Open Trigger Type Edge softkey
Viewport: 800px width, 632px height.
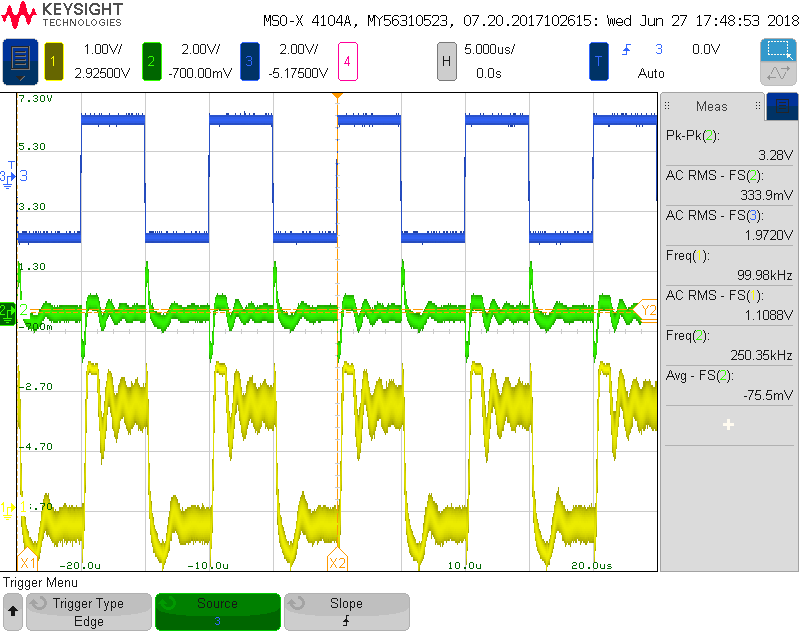pos(89,612)
